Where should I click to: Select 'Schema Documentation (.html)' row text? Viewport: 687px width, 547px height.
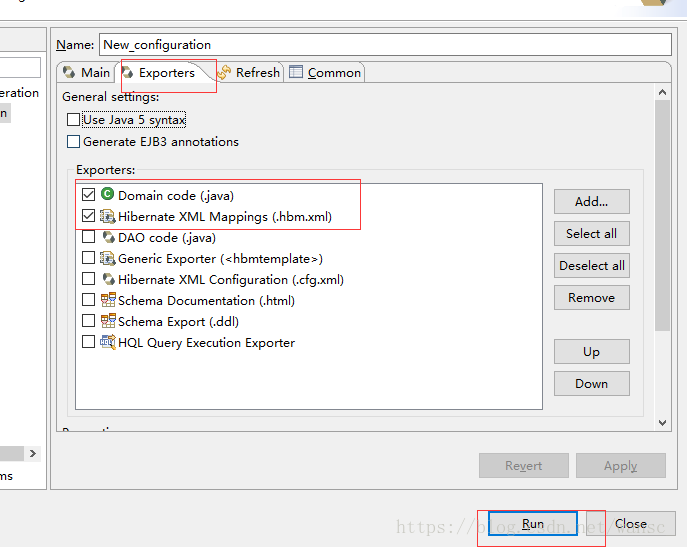pos(206,301)
